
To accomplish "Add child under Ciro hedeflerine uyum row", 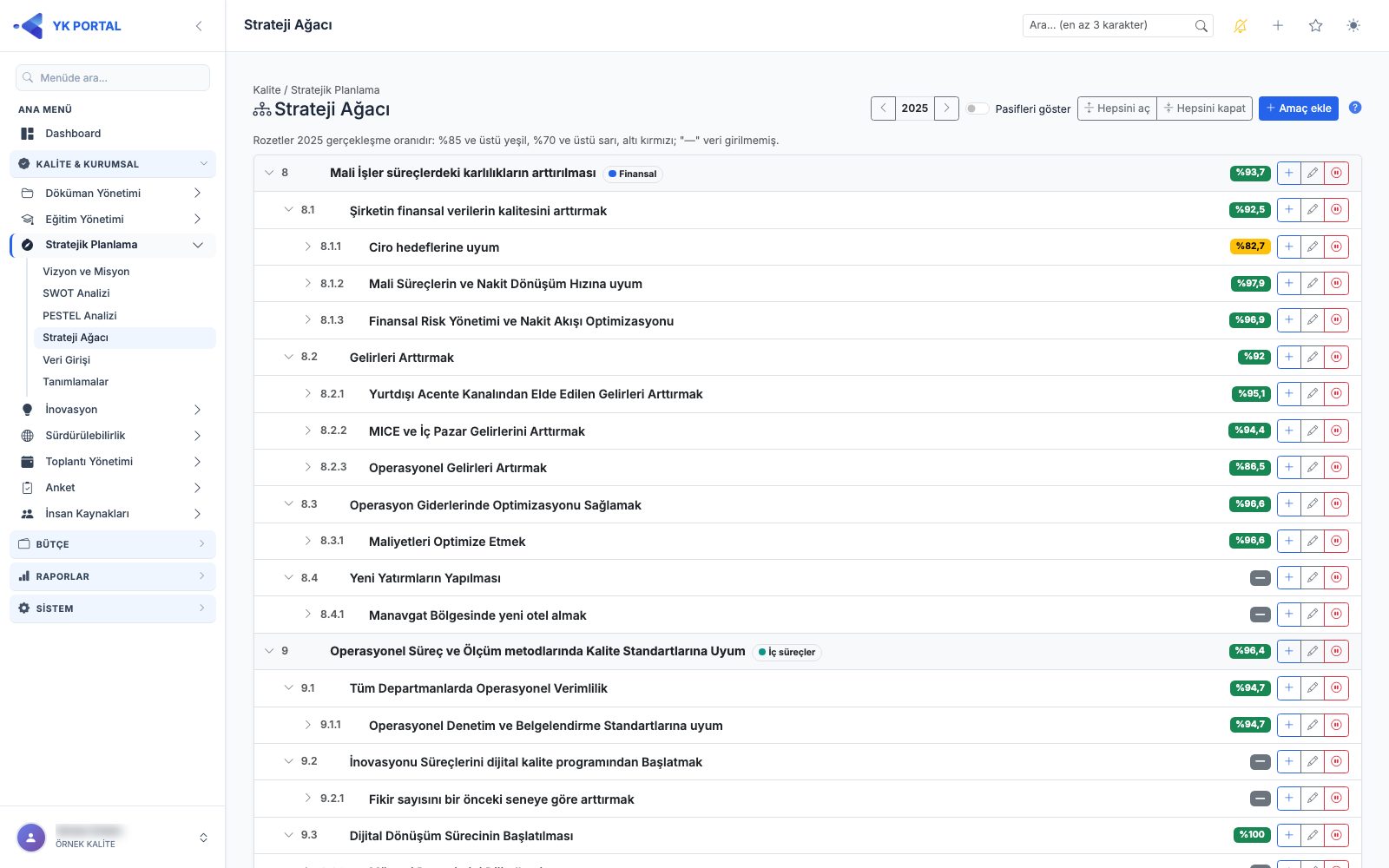I will pyautogui.click(x=1289, y=247).
